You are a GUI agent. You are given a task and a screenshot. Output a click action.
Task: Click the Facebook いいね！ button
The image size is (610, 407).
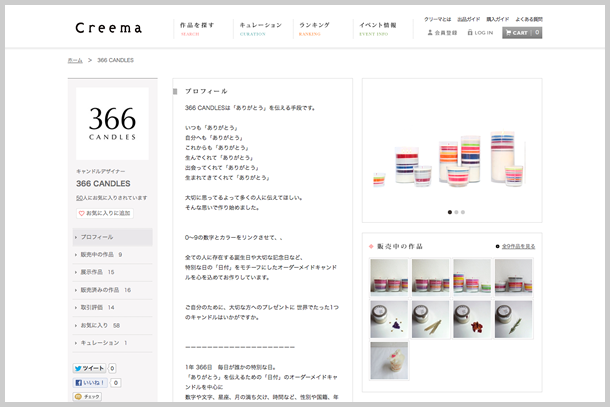[x=90, y=383]
